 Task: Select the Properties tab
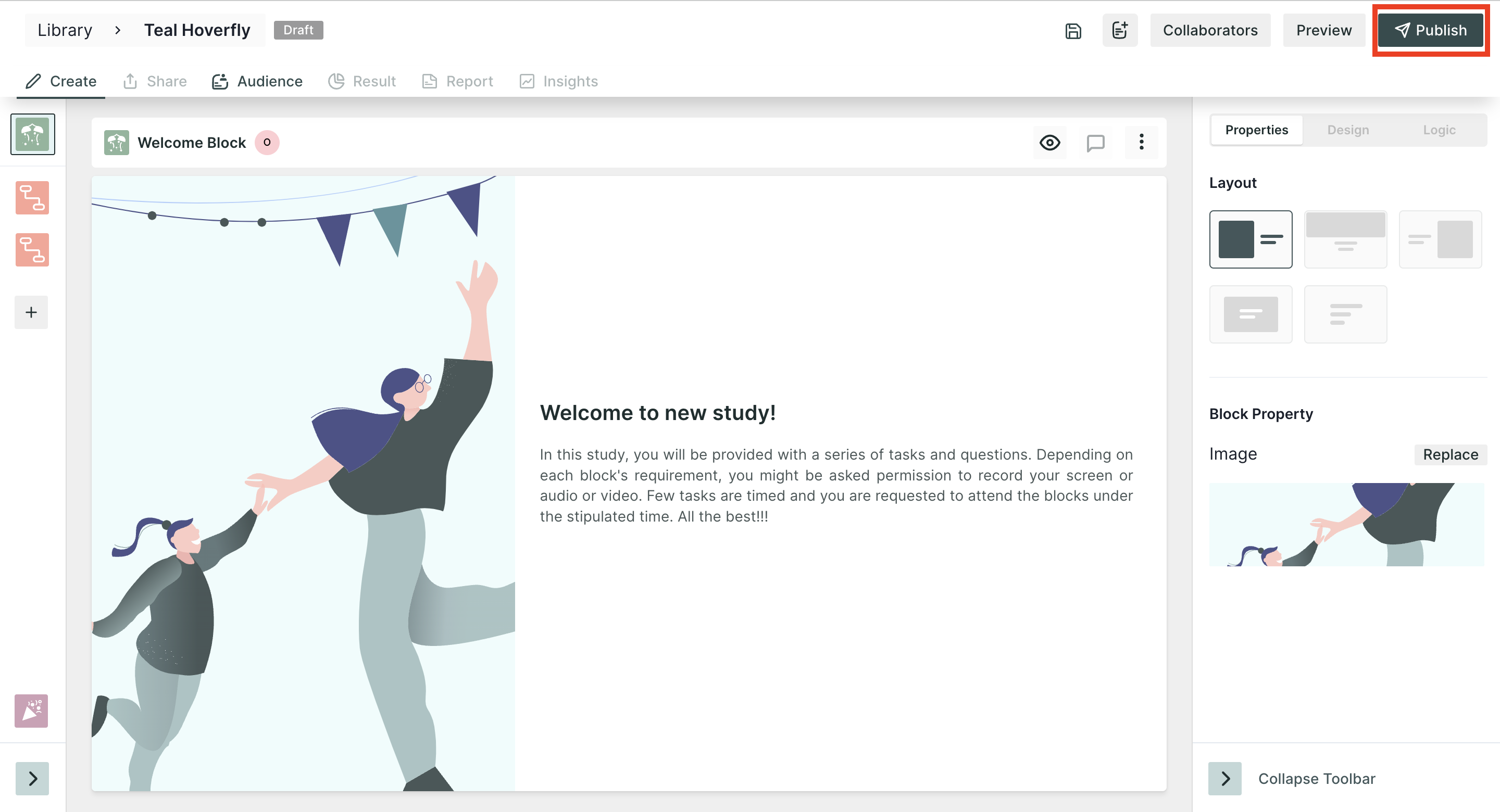tap(1257, 130)
